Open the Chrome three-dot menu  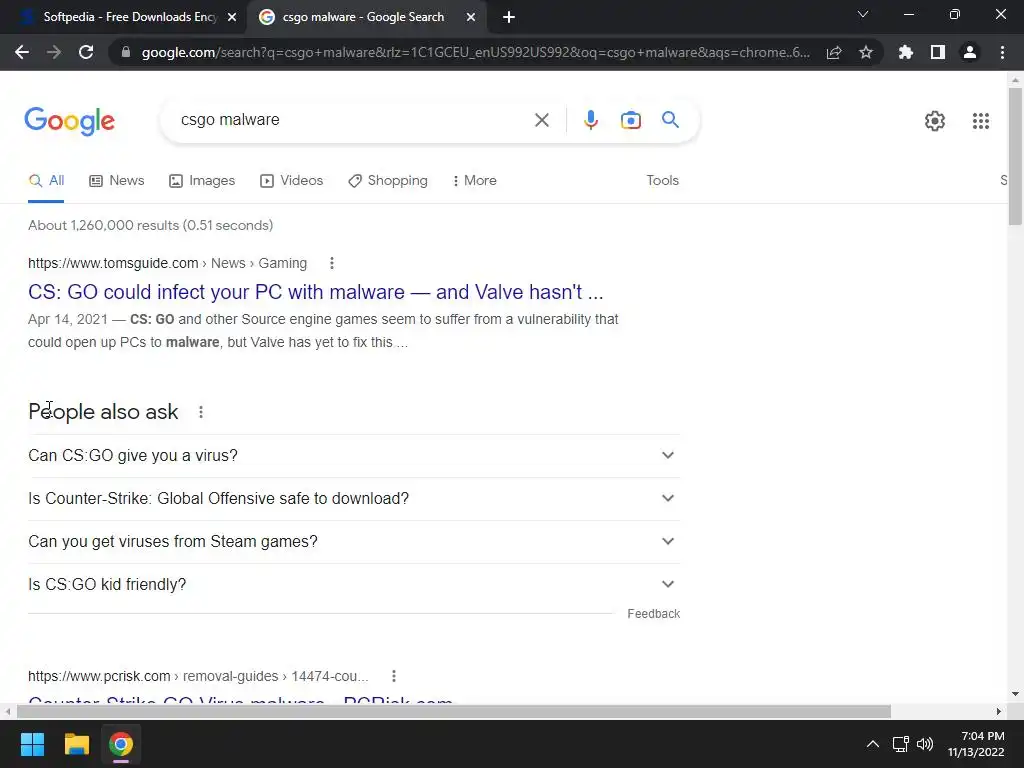(x=1002, y=52)
